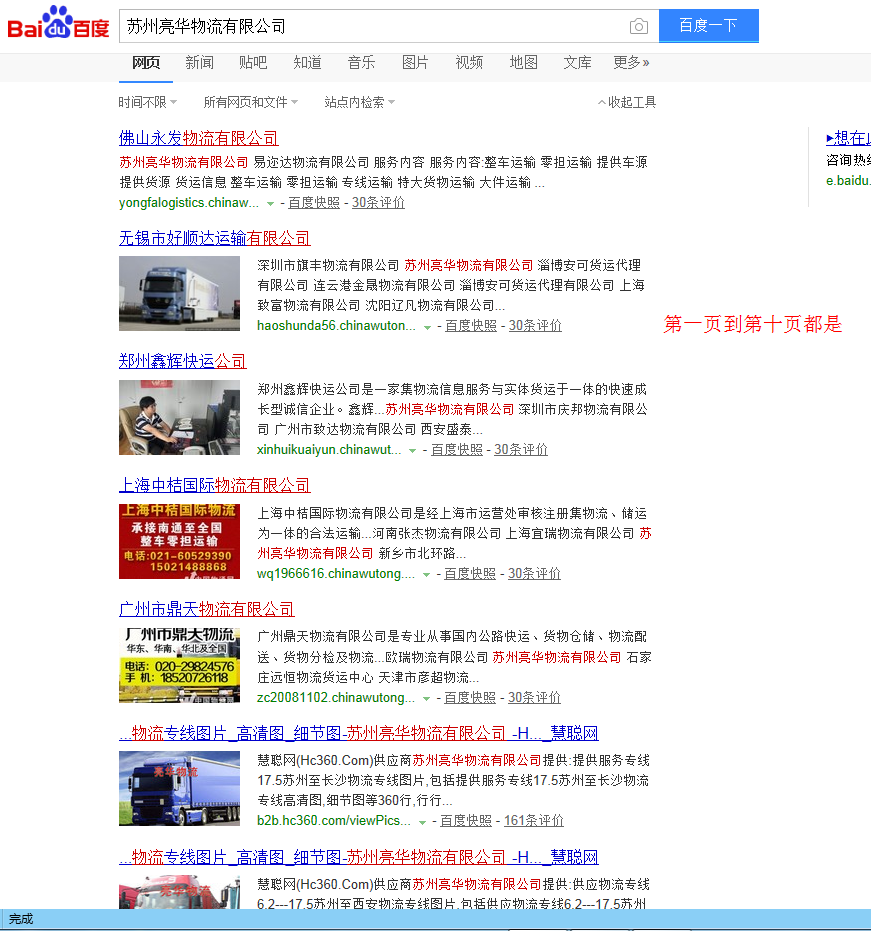Screen dimensions: 871x931
Task: Open the 站点内检索 dropdown
Action: coord(360,102)
